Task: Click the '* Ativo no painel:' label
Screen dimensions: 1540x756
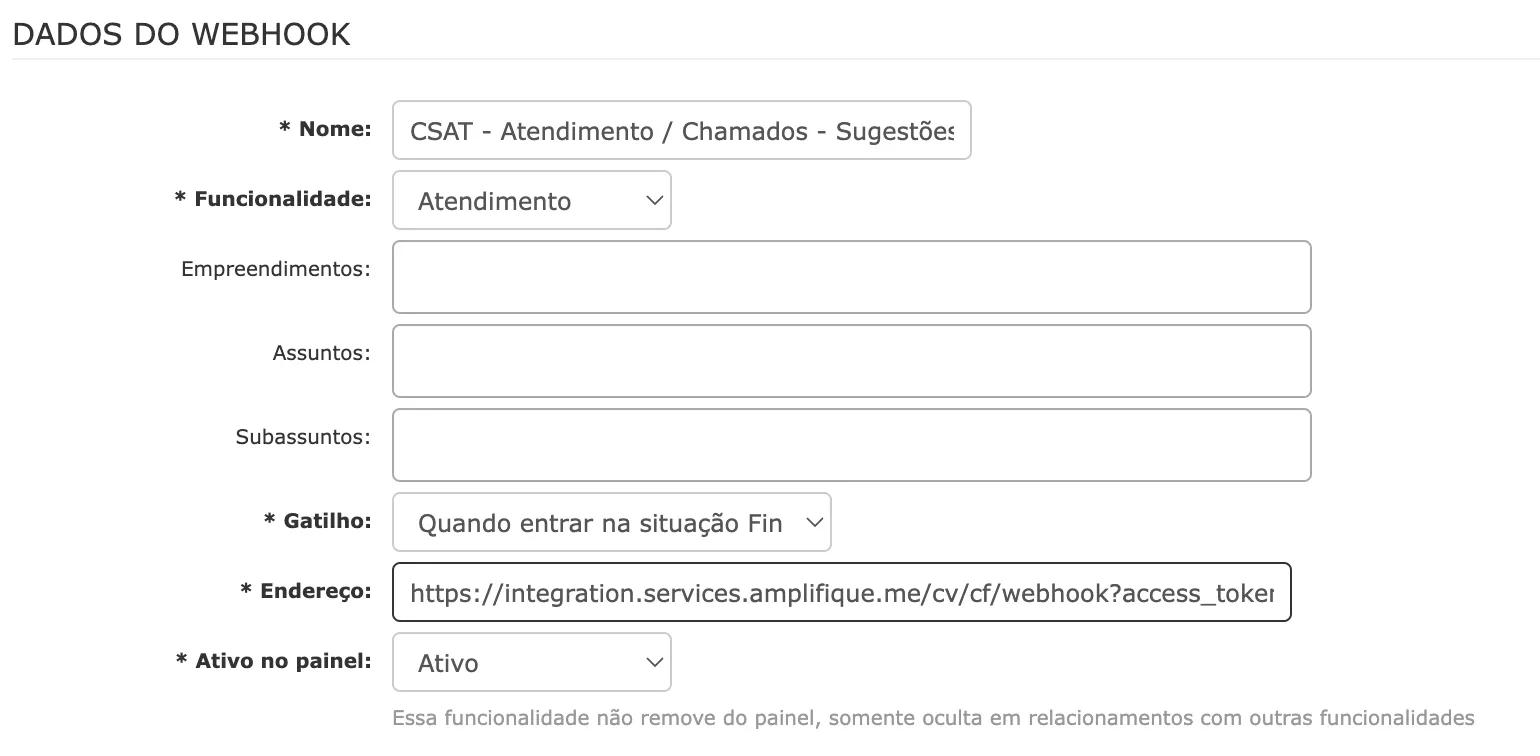Action: pyautogui.click(x=274, y=661)
